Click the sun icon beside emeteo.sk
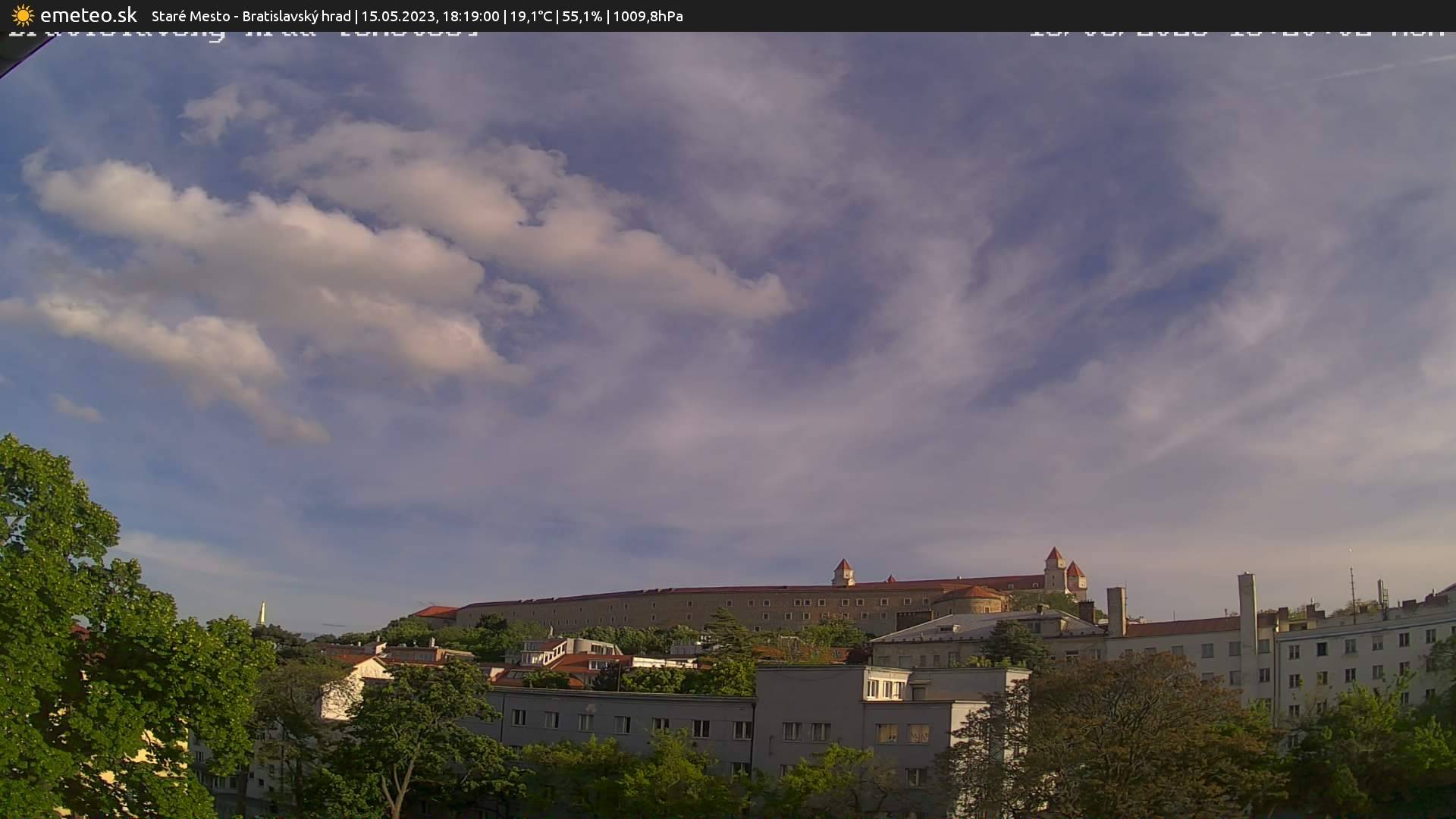The image size is (1456, 819). pos(23,15)
